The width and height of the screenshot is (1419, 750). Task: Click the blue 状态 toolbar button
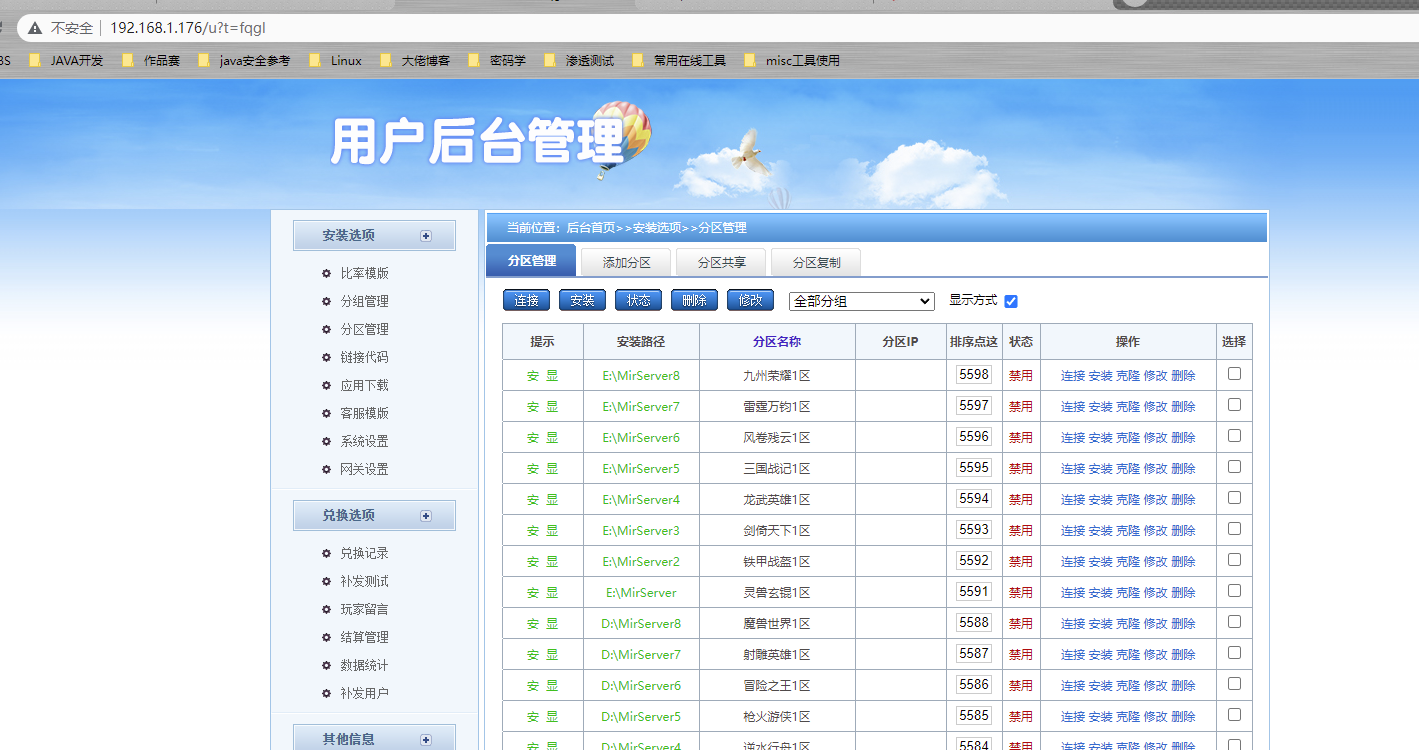(638, 300)
